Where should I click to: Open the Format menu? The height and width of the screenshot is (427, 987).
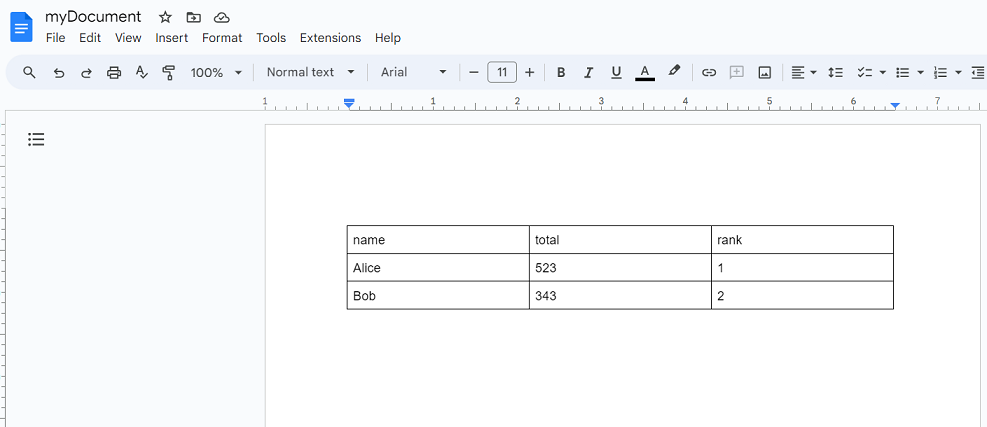[222, 38]
